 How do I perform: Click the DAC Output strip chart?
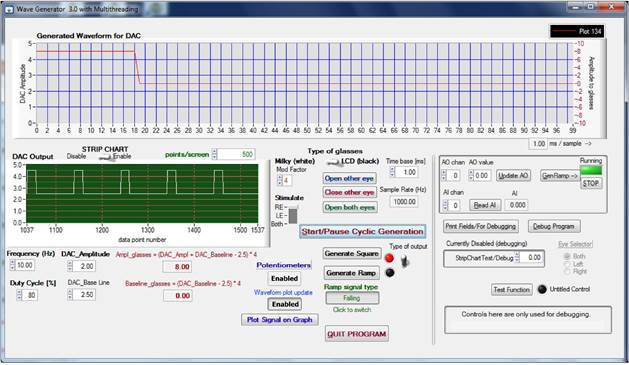tap(142, 193)
